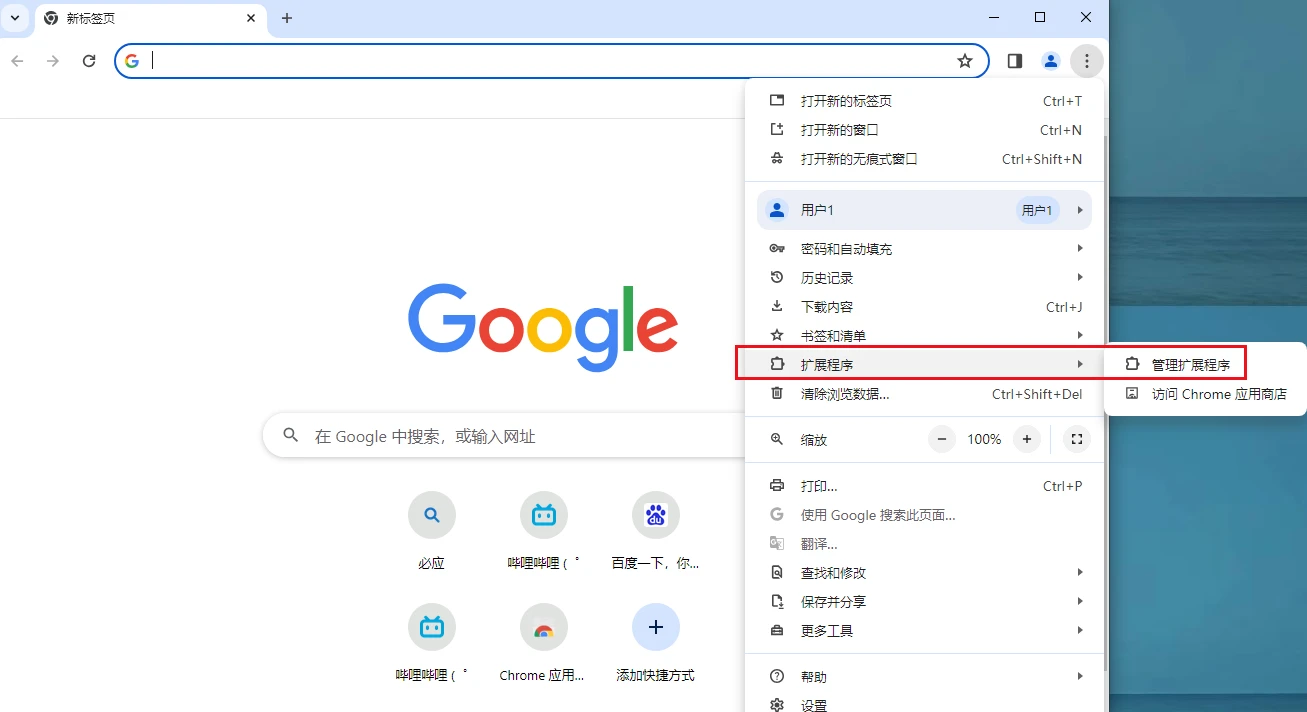Expand 扩展程序 submenu
This screenshot has width=1307, height=712.
click(x=924, y=365)
